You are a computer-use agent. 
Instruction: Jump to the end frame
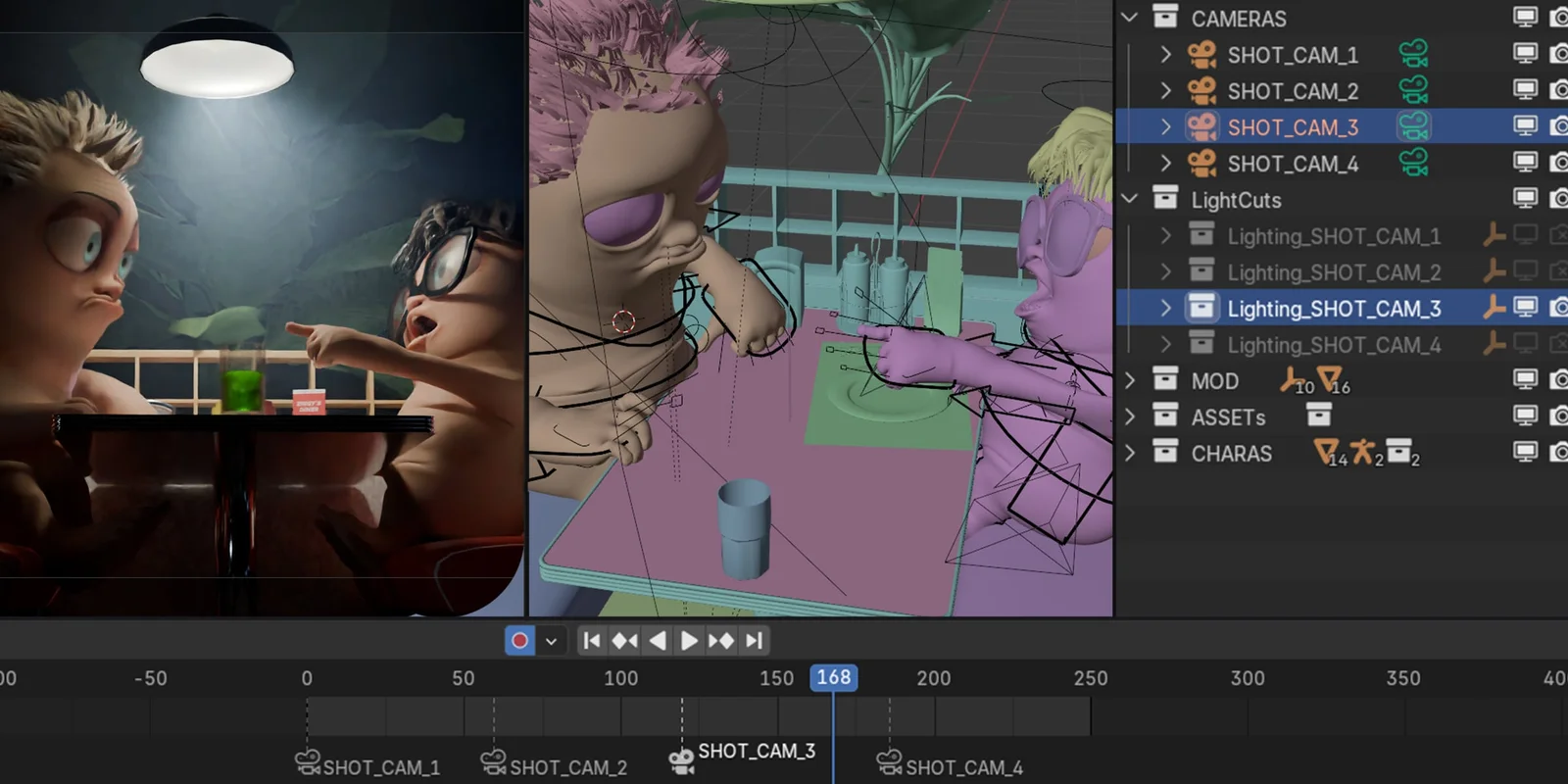[754, 641]
